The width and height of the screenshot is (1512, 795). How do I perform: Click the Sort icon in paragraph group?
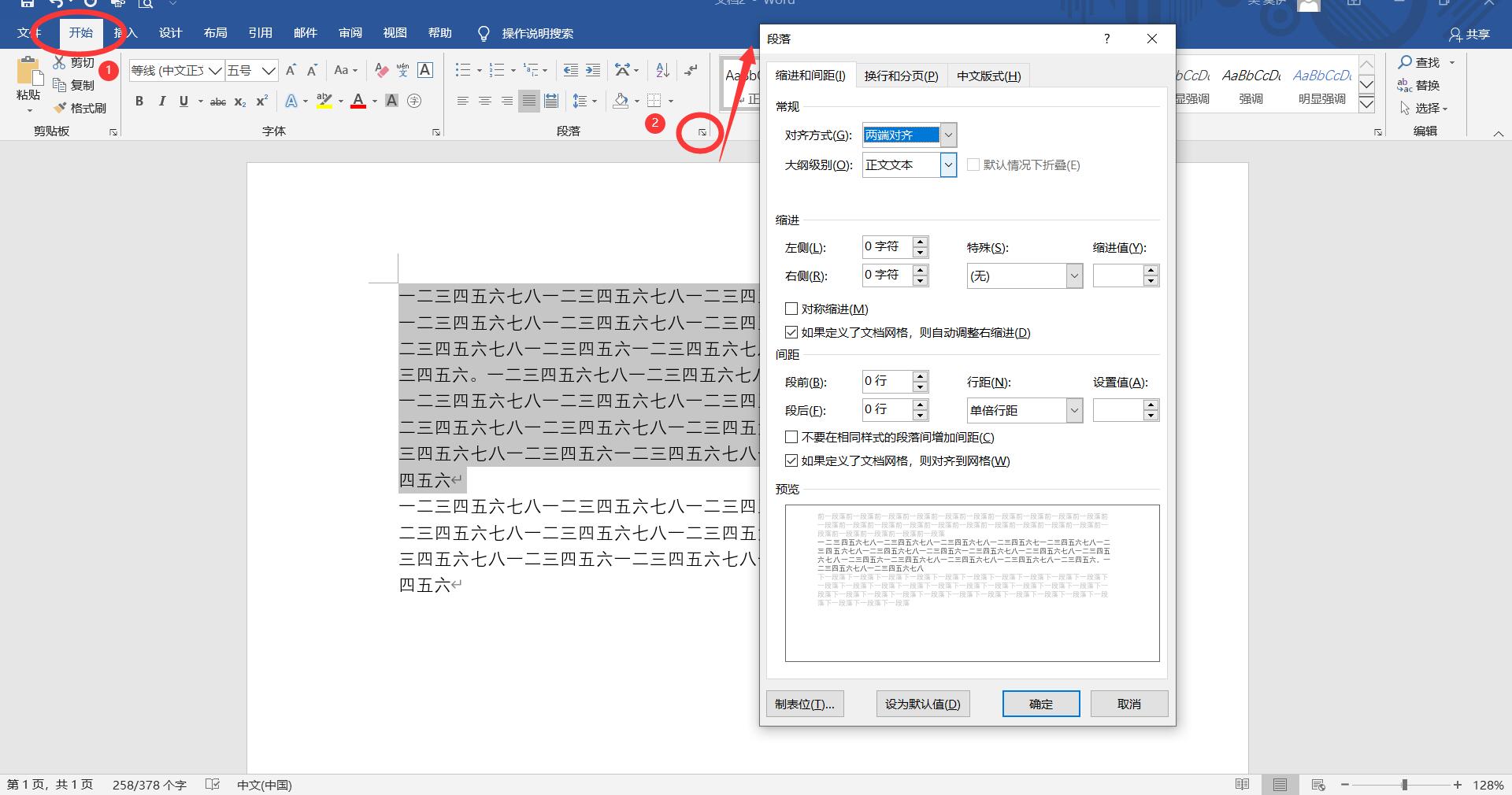(662, 71)
